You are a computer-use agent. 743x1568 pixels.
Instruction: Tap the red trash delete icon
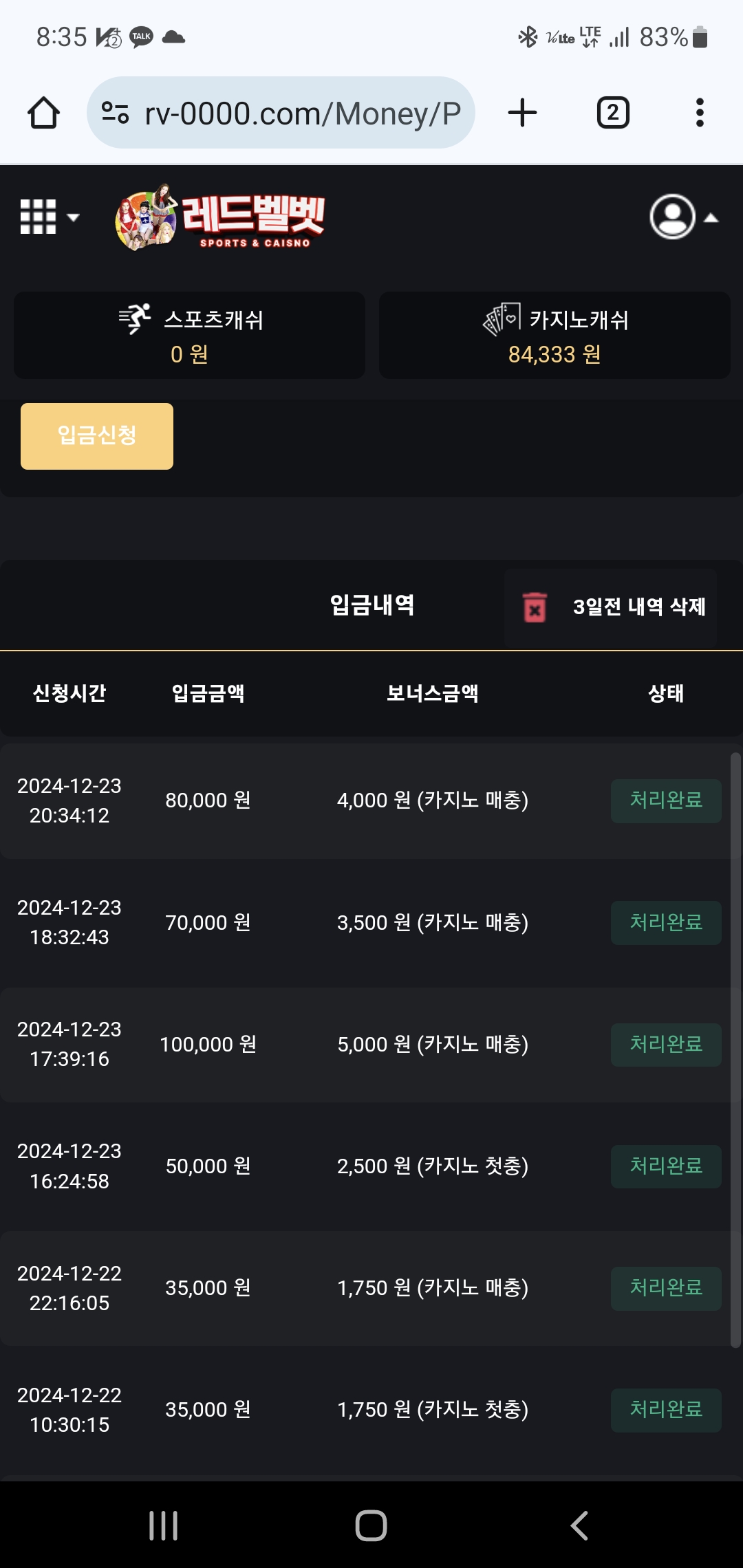535,607
